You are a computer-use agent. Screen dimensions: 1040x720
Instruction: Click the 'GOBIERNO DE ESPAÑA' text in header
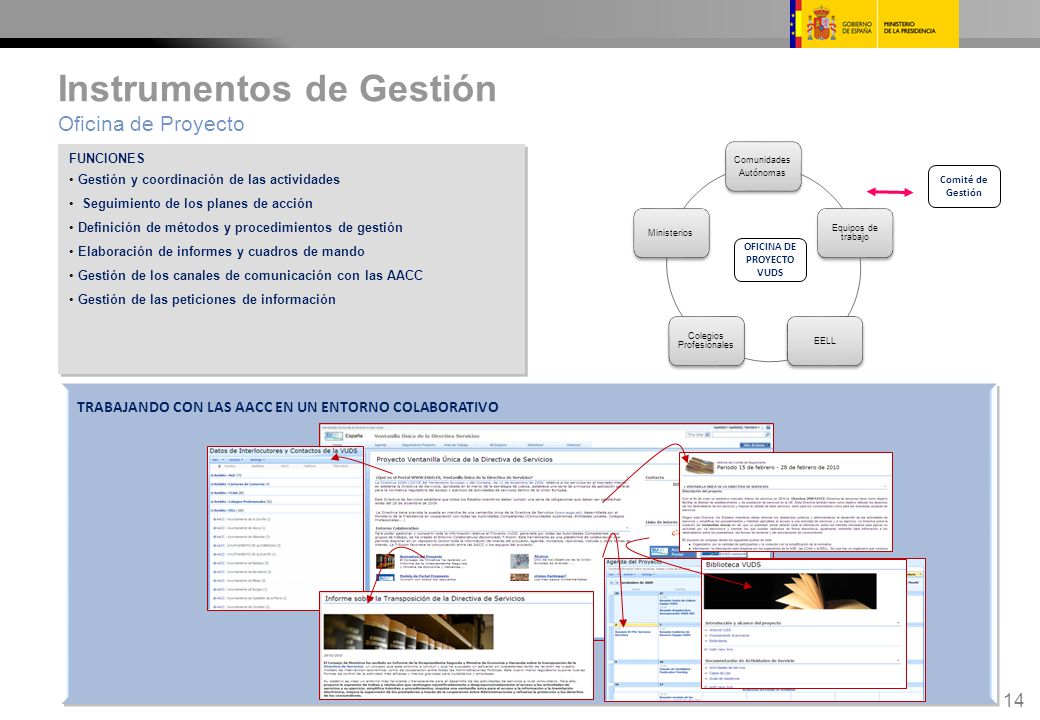(857, 27)
